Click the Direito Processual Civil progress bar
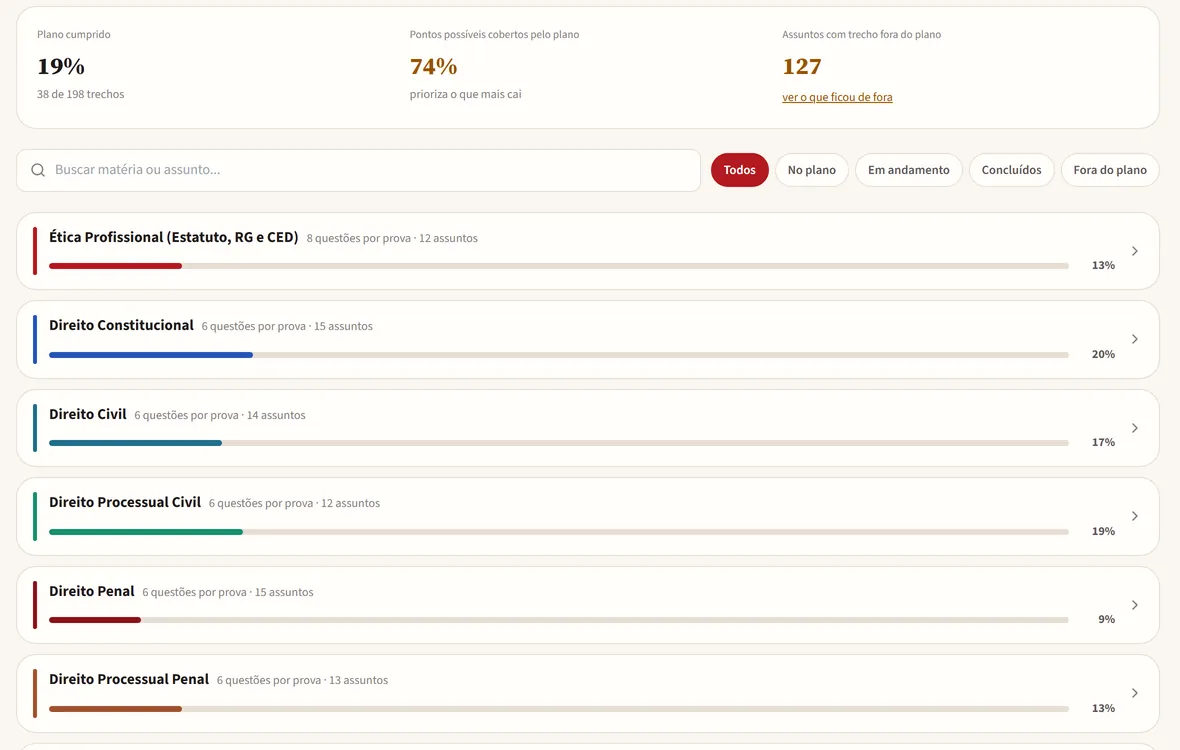This screenshot has height=750, width=1180. point(558,532)
